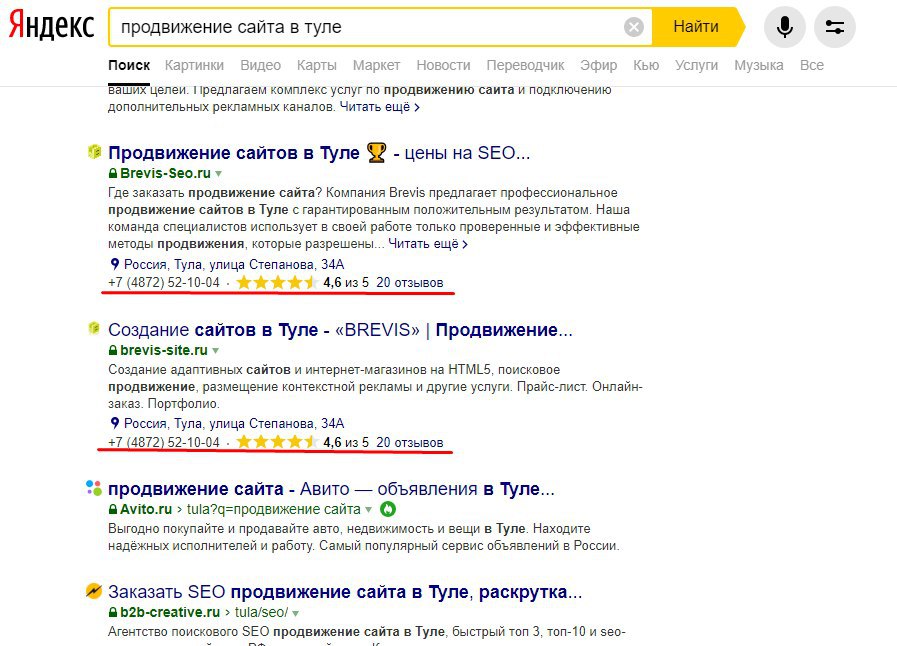Click the star rating in the brevis-site result
This screenshot has width=897, height=646.
pyautogui.click(x=277, y=442)
